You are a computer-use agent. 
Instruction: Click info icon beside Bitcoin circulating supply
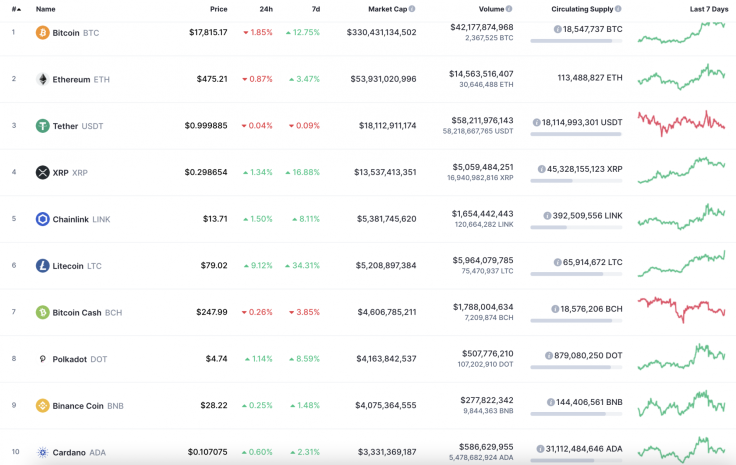[x=557, y=29]
